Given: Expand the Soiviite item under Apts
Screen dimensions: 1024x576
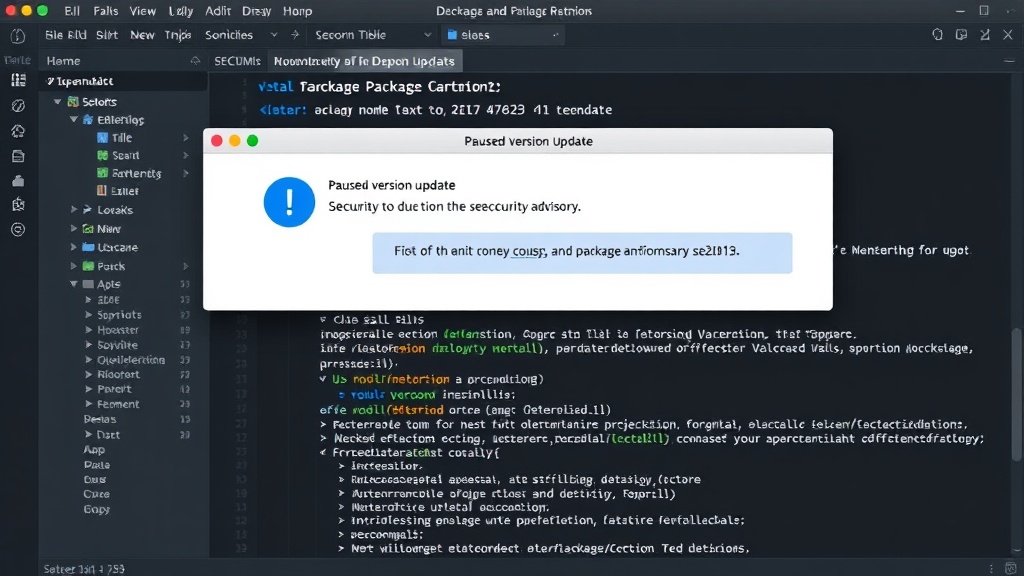Looking at the screenshot, I should (89, 345).
